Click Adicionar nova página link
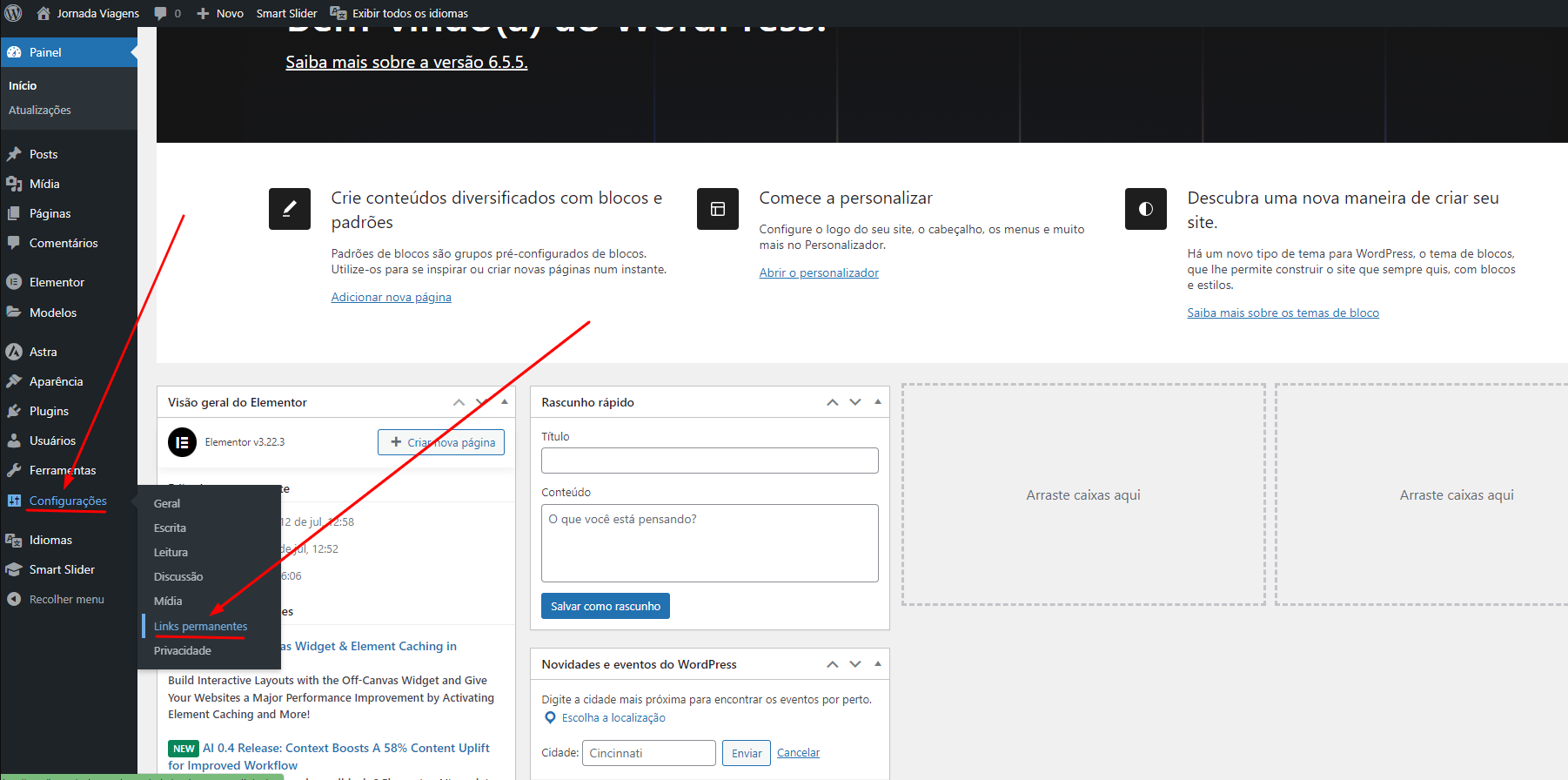 click(x=391, y=297)
